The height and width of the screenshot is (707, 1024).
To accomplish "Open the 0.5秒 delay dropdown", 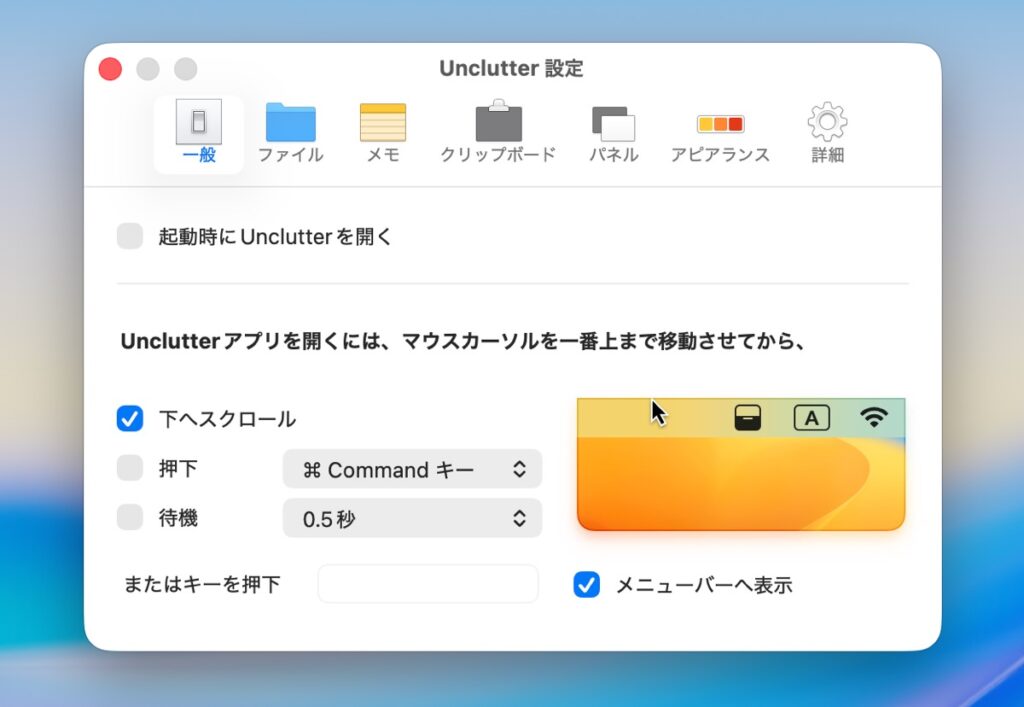I will click(412, 518).
